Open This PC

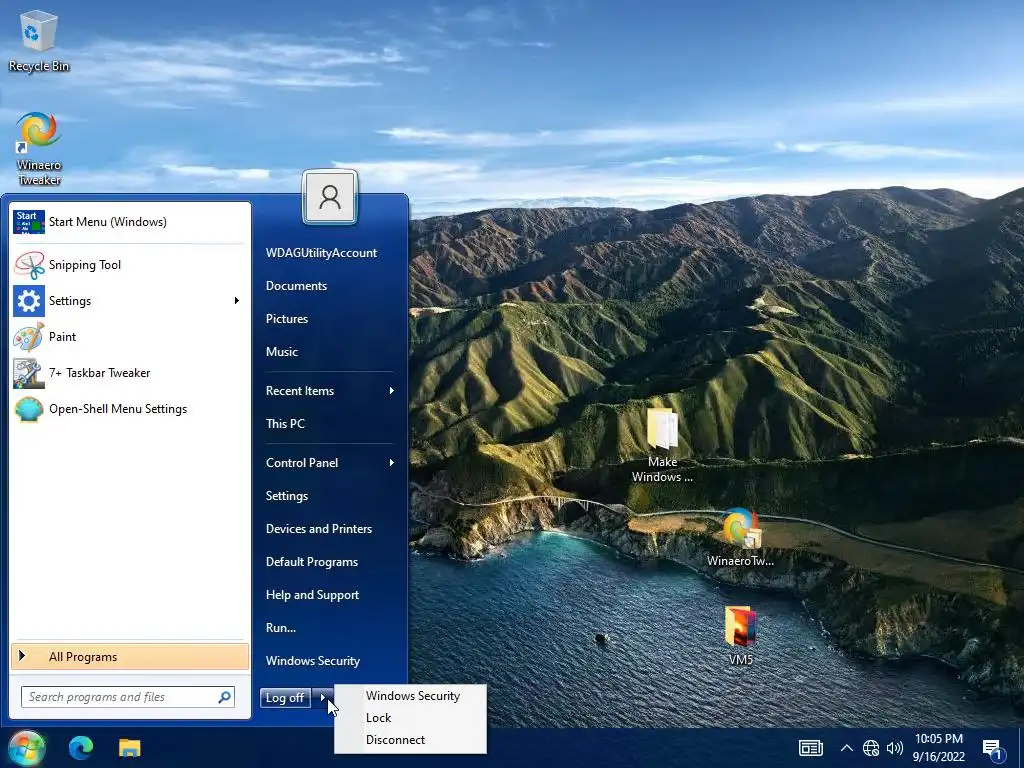pyautogui.click(x=285, y=423)
